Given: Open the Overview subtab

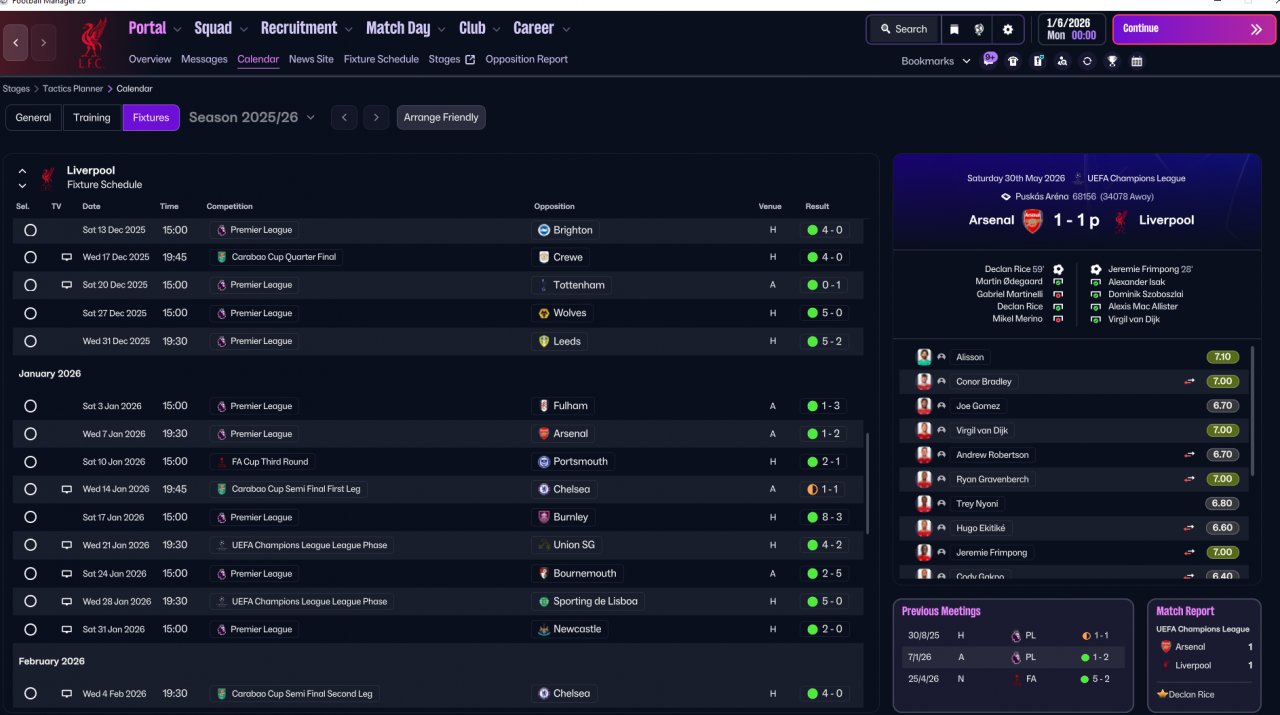Looking at the screenshot, I should click(150, 59).
